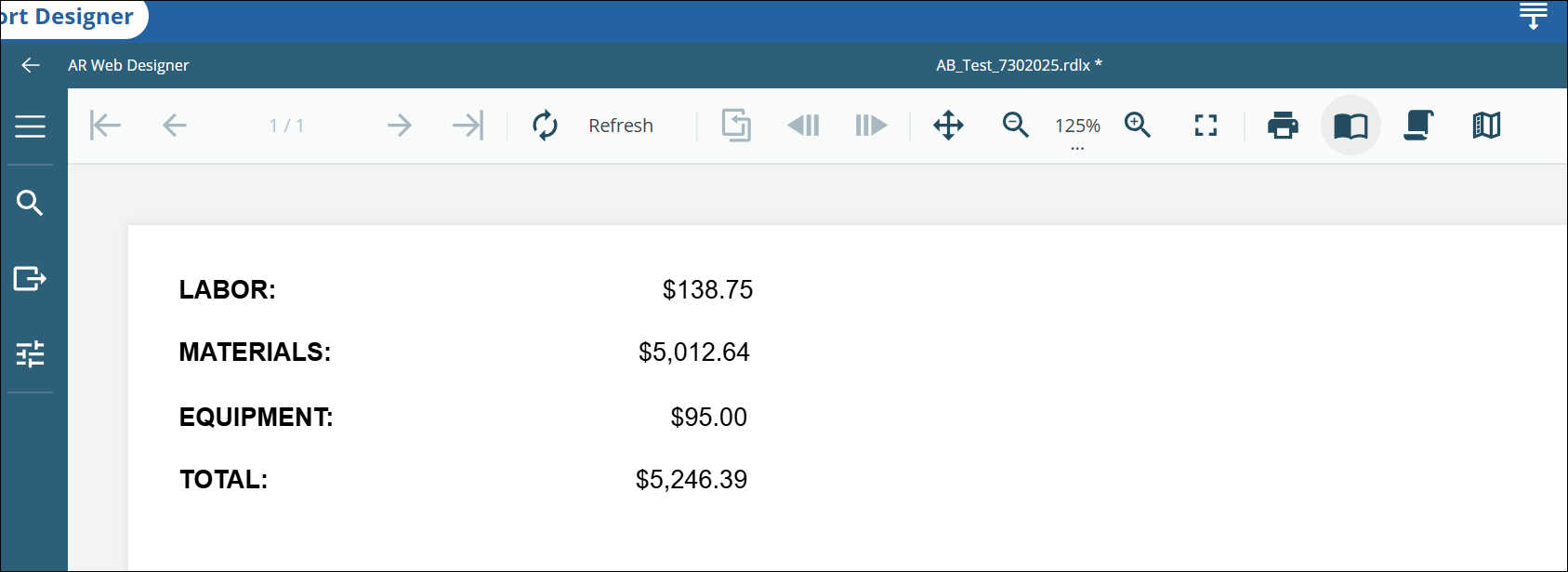Toggle full screen mode
Viewport: 1568px width, 572px height.
coord(1206,126)
